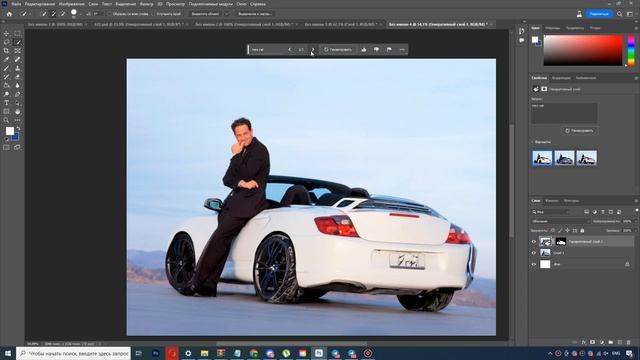Choose Subtract from selection mode icon
Screen dimensions: 640x360
click(x=62, y=14)
